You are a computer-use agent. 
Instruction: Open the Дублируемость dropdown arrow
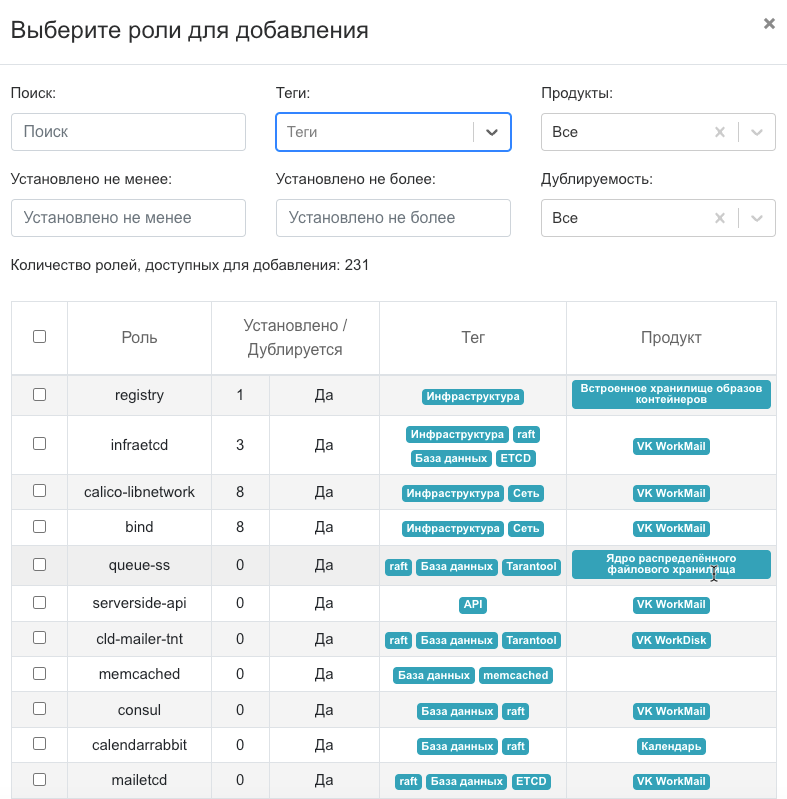(757, 218)
